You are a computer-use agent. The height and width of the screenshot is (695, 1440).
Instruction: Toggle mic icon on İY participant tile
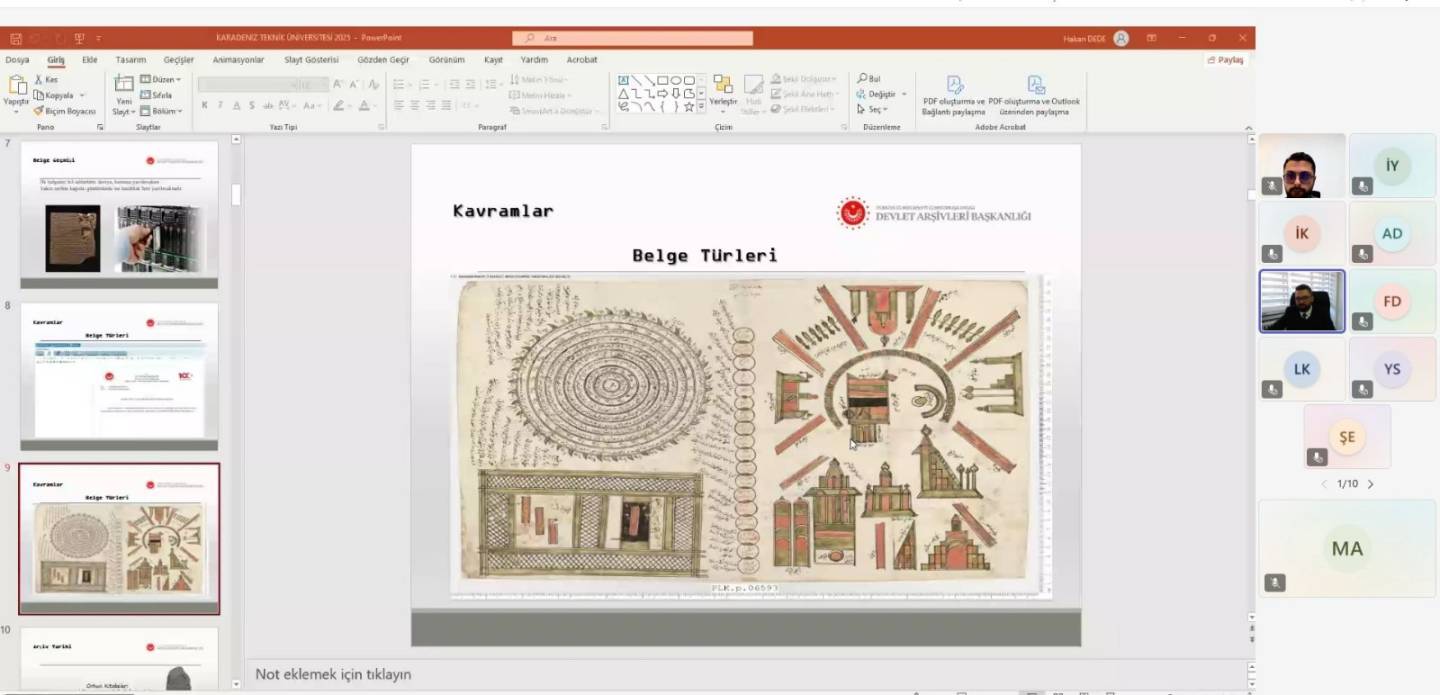[1362, 186]
